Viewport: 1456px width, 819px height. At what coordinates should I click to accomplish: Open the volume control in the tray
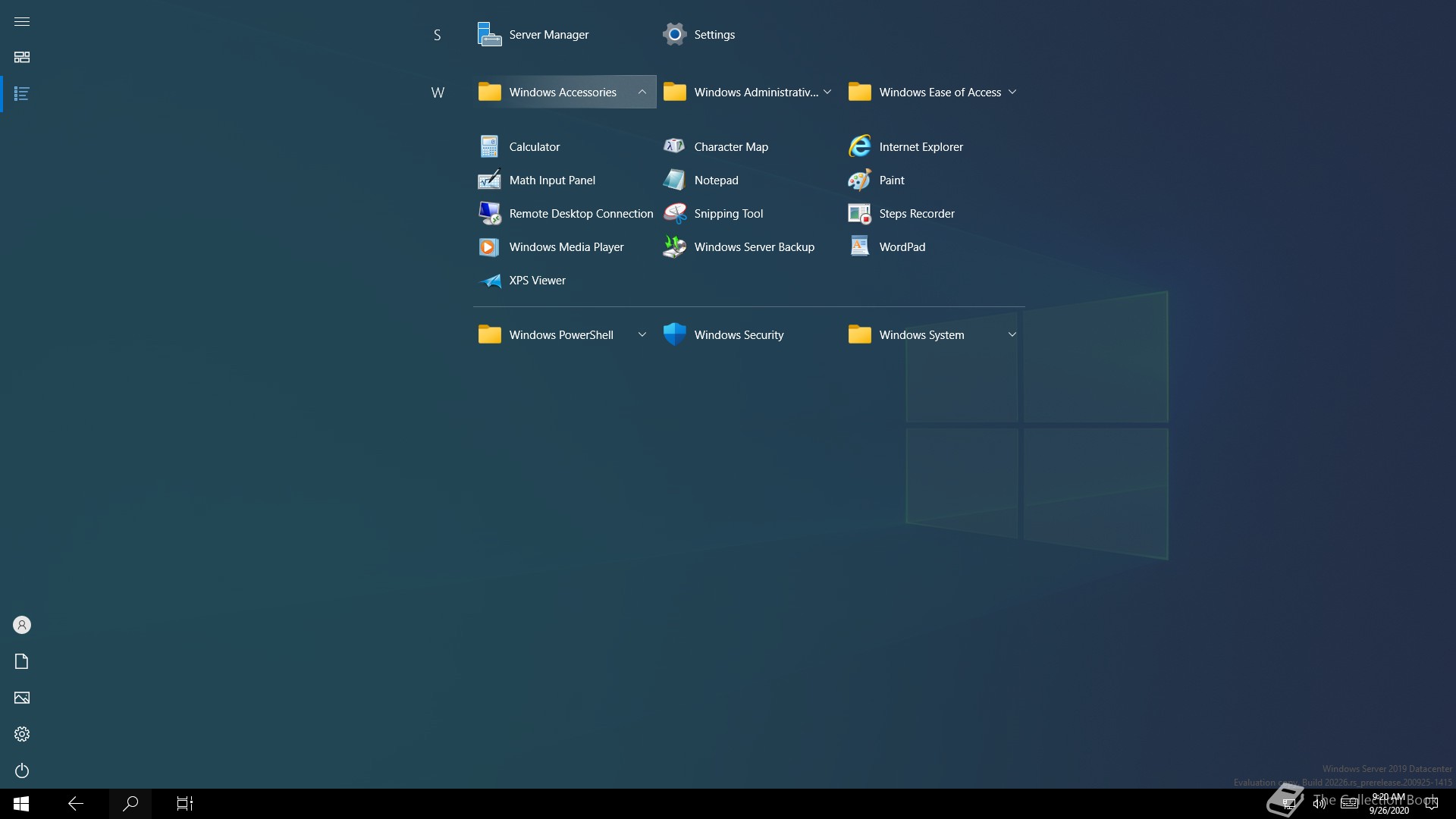point(1319,804)
